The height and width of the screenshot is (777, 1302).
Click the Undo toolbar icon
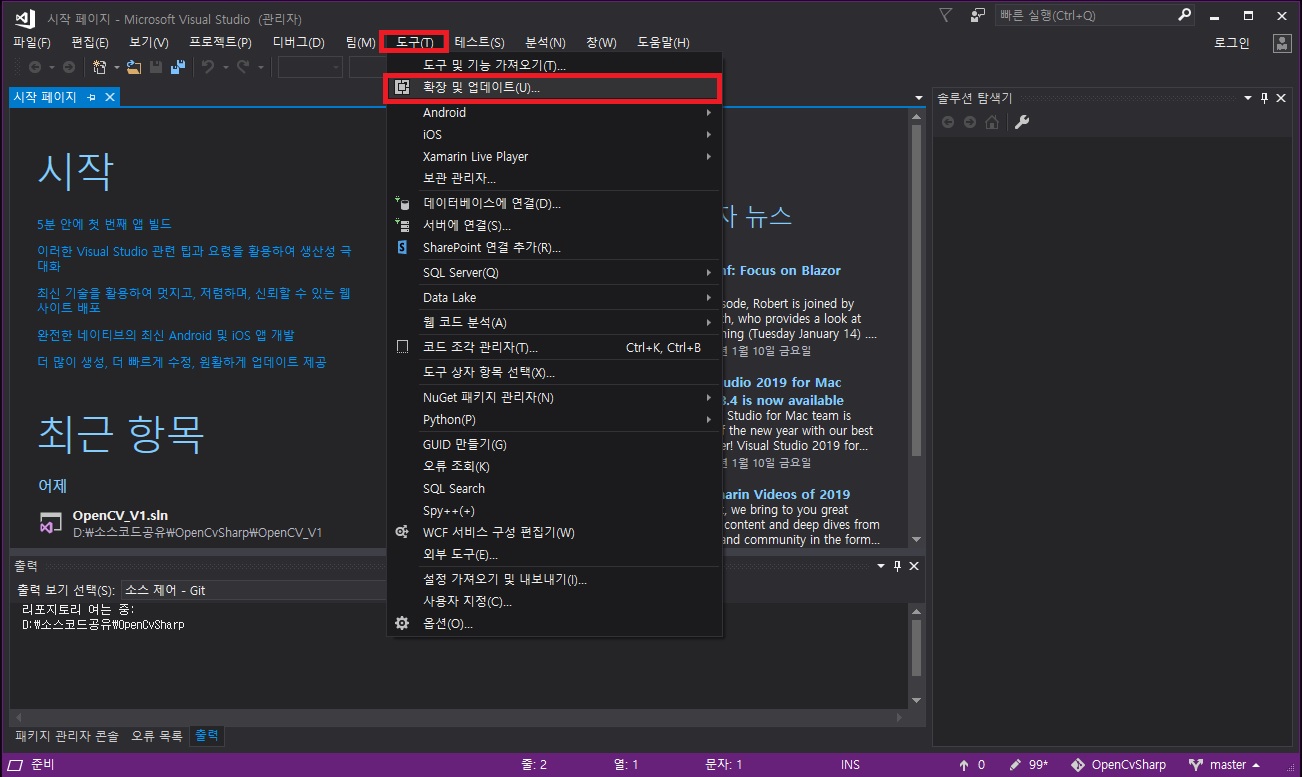208,67
